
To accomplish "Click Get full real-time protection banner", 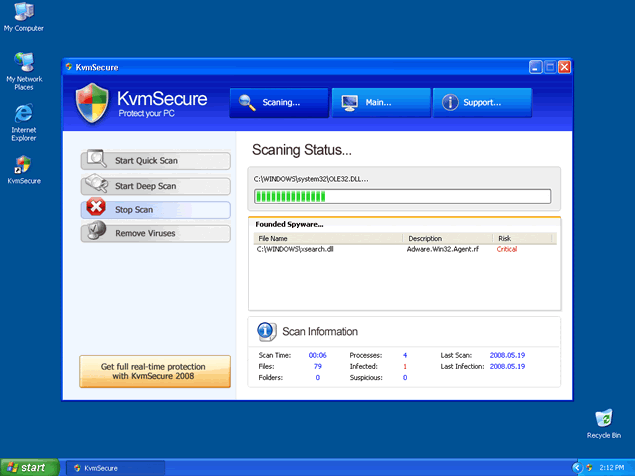I will (155, 371).
